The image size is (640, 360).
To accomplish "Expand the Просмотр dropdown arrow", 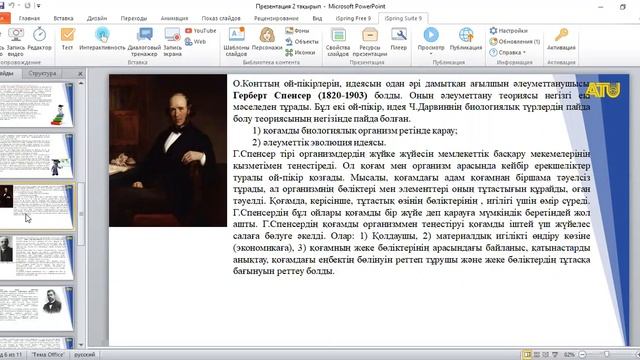I will (431, 54).
